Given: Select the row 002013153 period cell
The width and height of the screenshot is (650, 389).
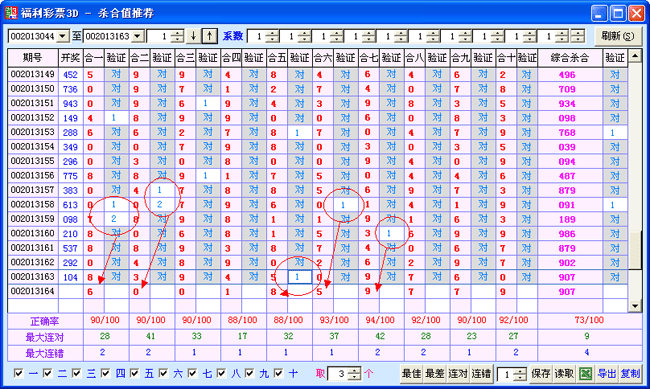Looking at the screenshot, I should coord(33,132).
